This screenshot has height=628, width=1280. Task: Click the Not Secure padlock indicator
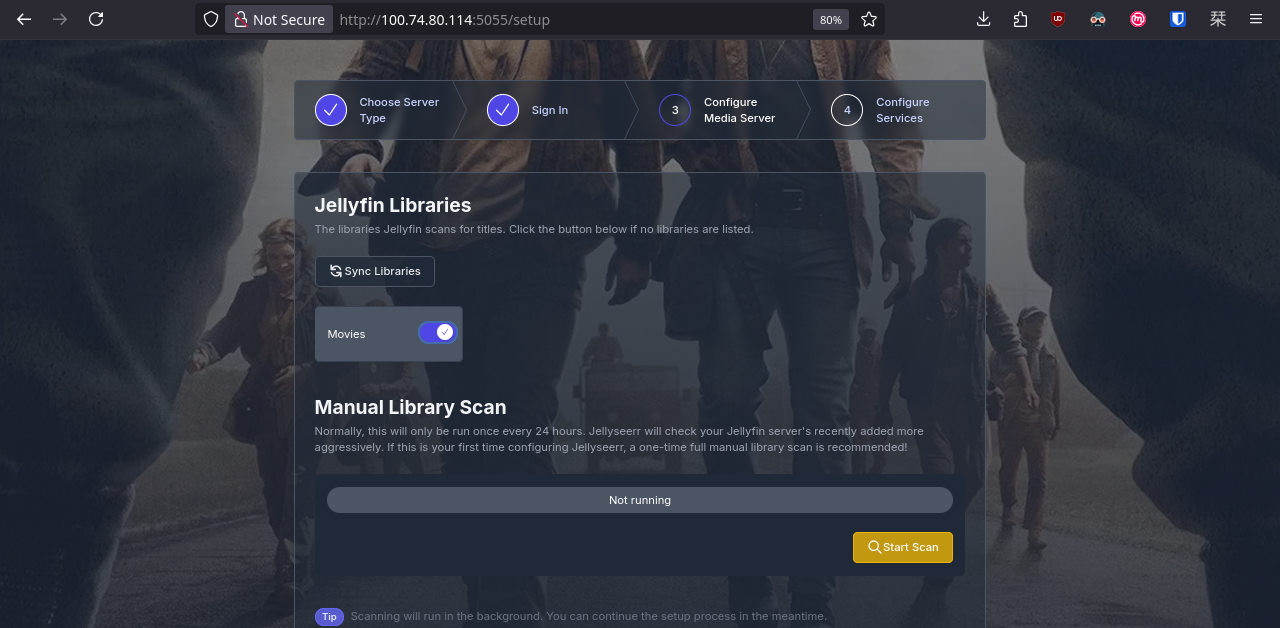coord(279,19)
